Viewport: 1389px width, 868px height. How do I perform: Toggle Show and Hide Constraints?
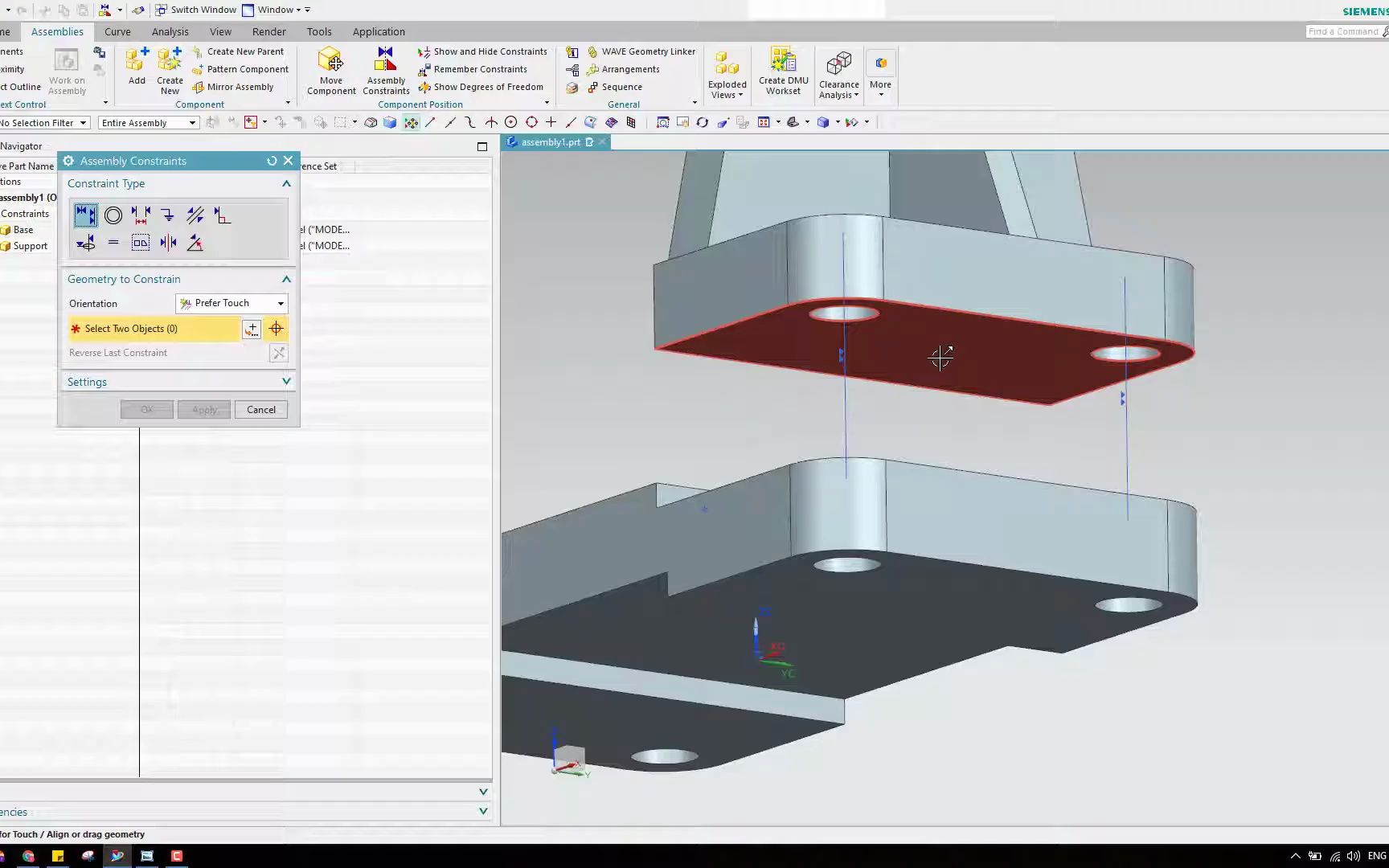483,51
